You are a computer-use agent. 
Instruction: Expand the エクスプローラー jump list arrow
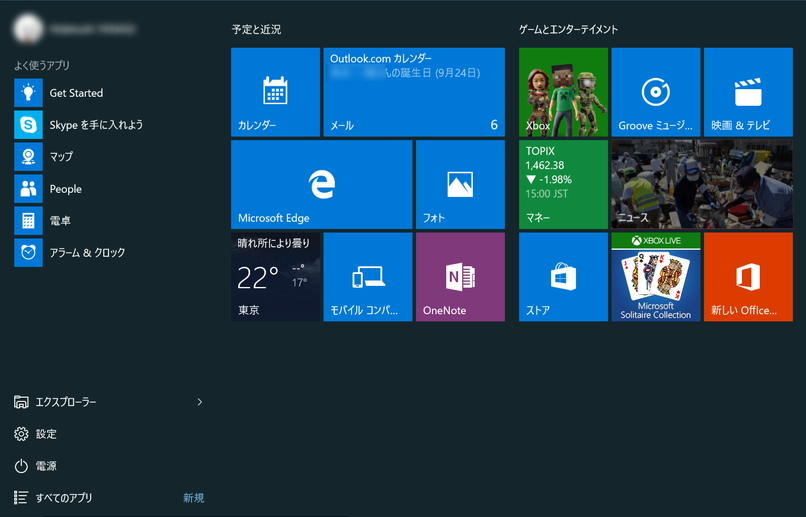point(200,402)
